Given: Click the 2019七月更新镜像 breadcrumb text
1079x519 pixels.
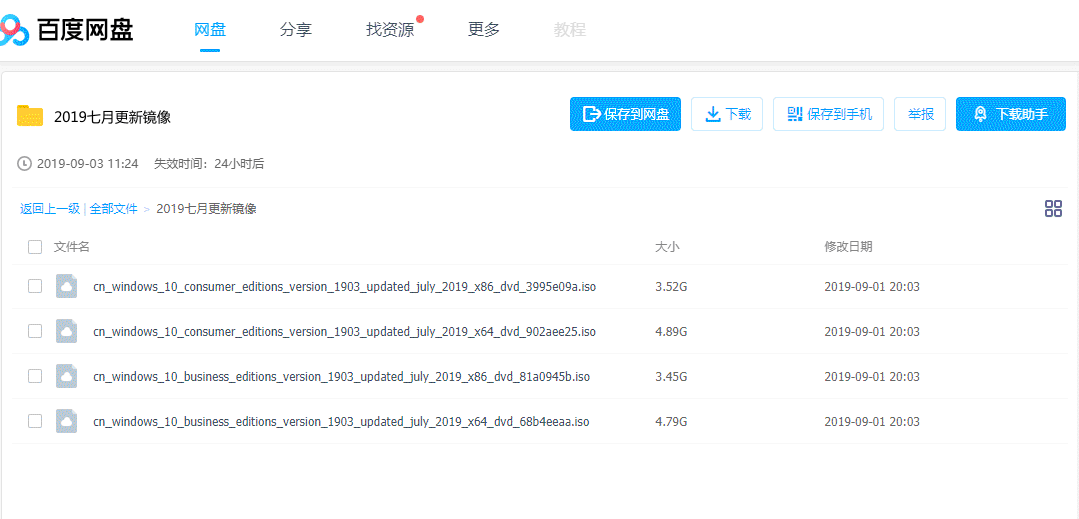Looking at the screenshot, I should point(206,209).
